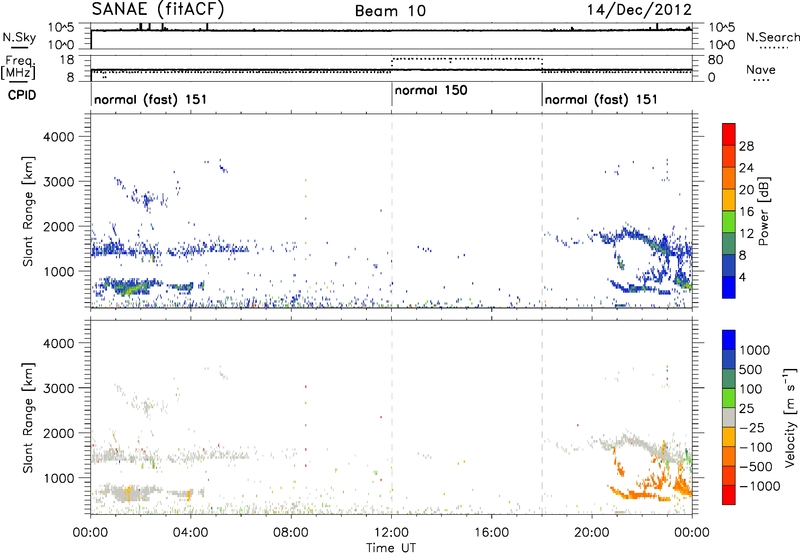Click the Slant Range [km] label of velocity panel
The height and width of the screenshot is (554, 800).
[x=29, y=418]
